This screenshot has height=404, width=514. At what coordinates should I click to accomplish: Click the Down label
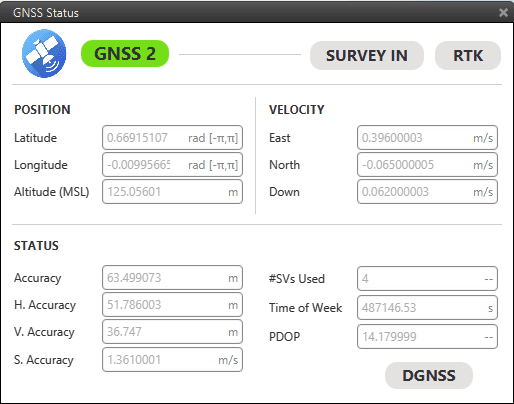(x=284, y=192)
